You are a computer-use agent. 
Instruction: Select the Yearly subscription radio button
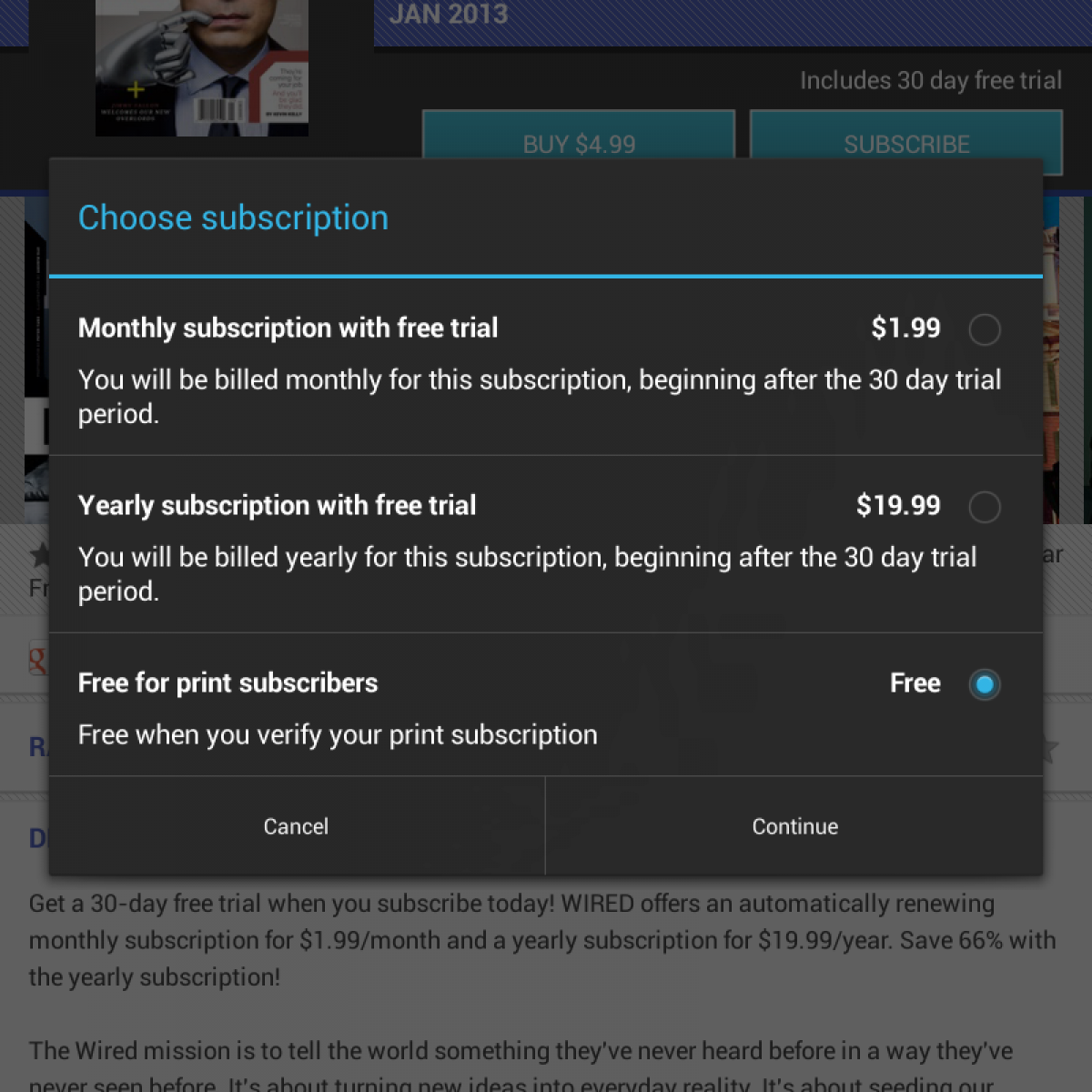pos(984,507)
